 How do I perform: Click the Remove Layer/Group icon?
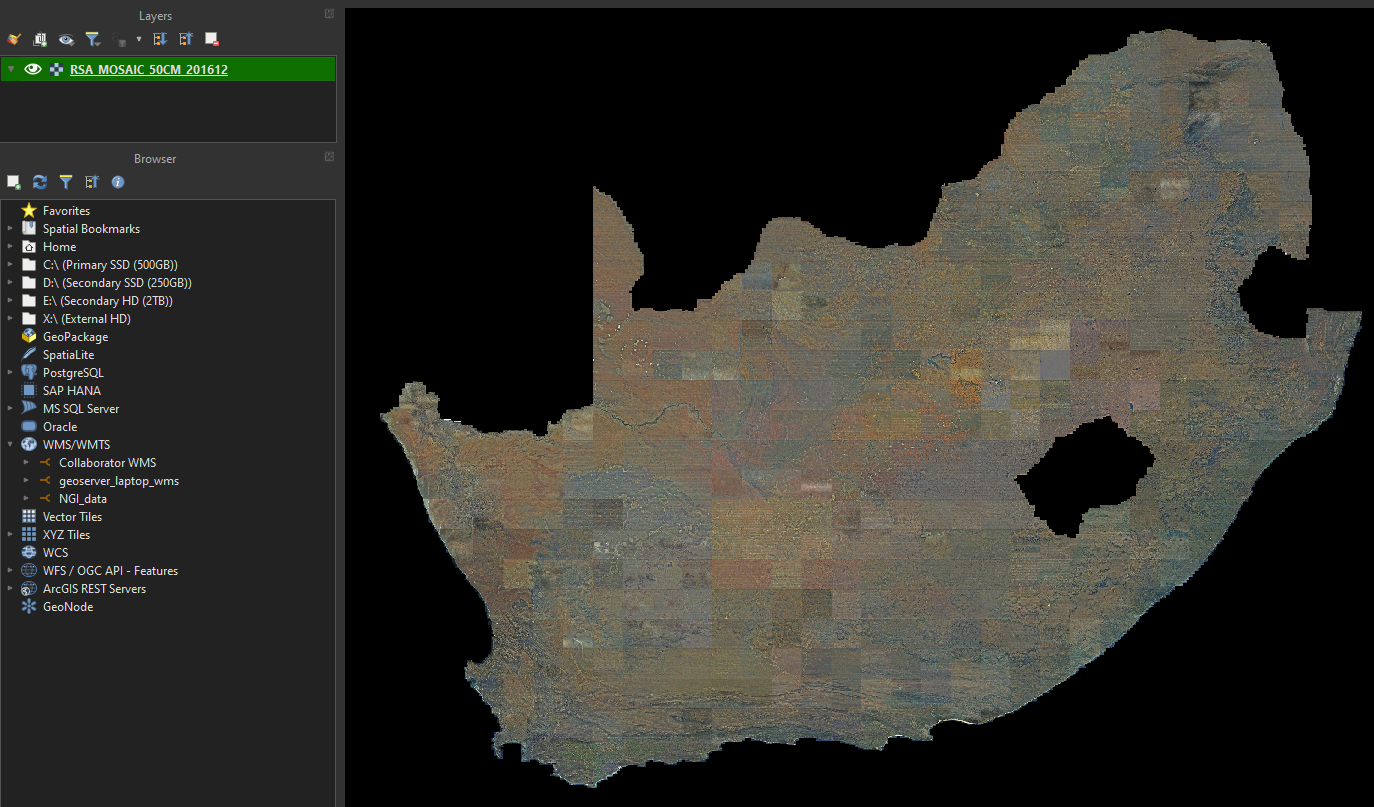(212, 39)
